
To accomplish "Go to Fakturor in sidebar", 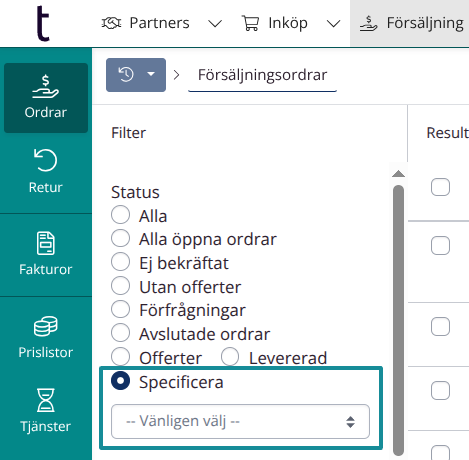I will 46,254.
